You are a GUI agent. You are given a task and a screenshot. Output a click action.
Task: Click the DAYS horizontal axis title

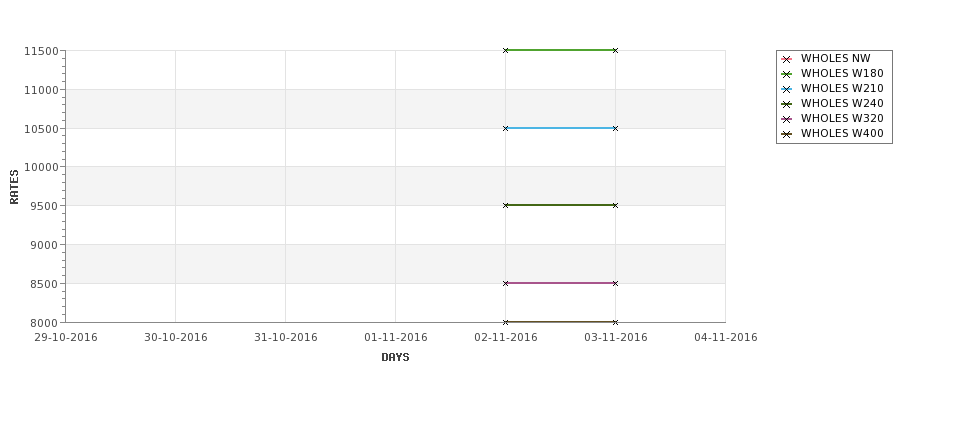point(395,358)
